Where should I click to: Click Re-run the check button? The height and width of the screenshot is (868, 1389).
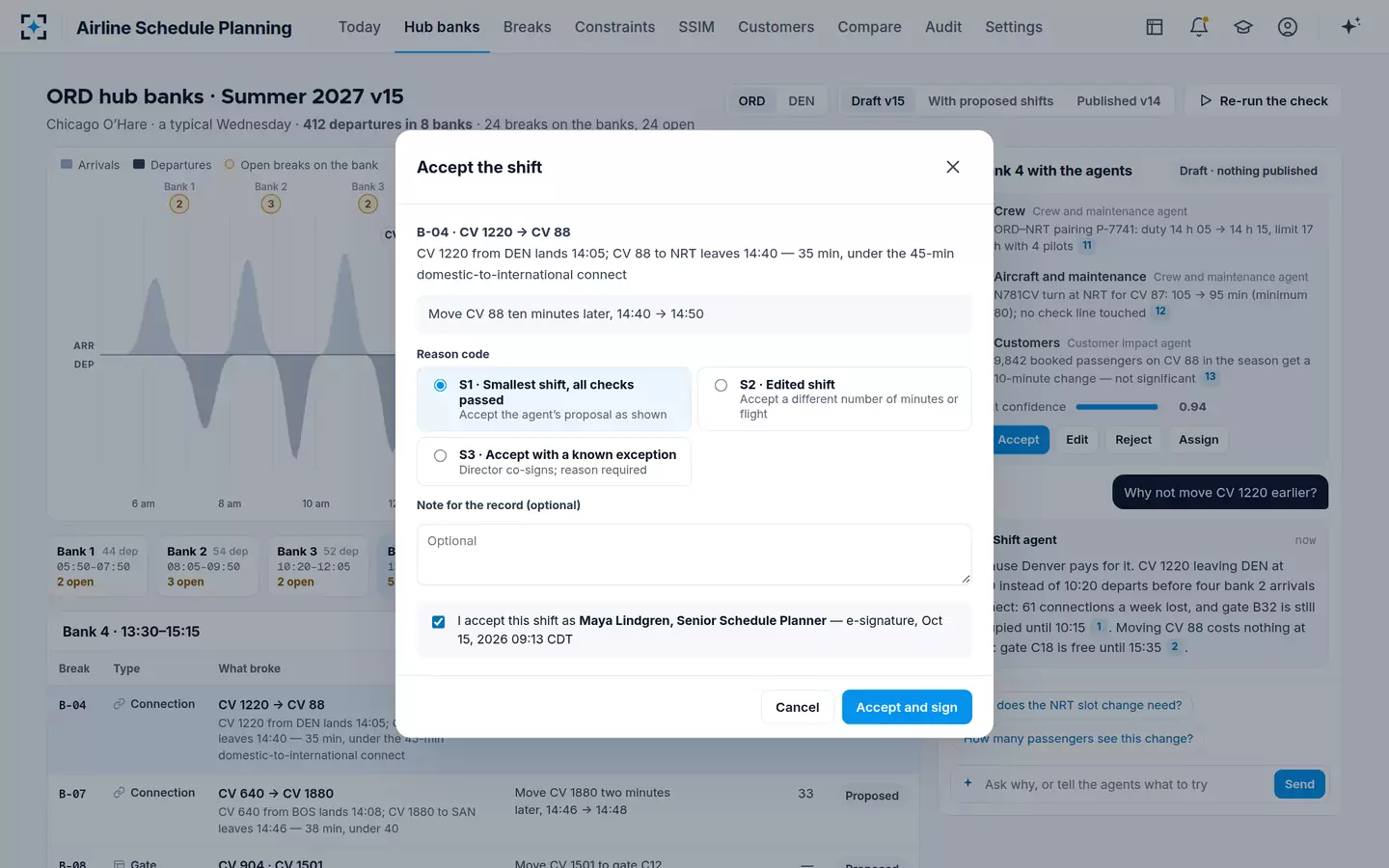pyautogui.click(x=1263, y=101)
